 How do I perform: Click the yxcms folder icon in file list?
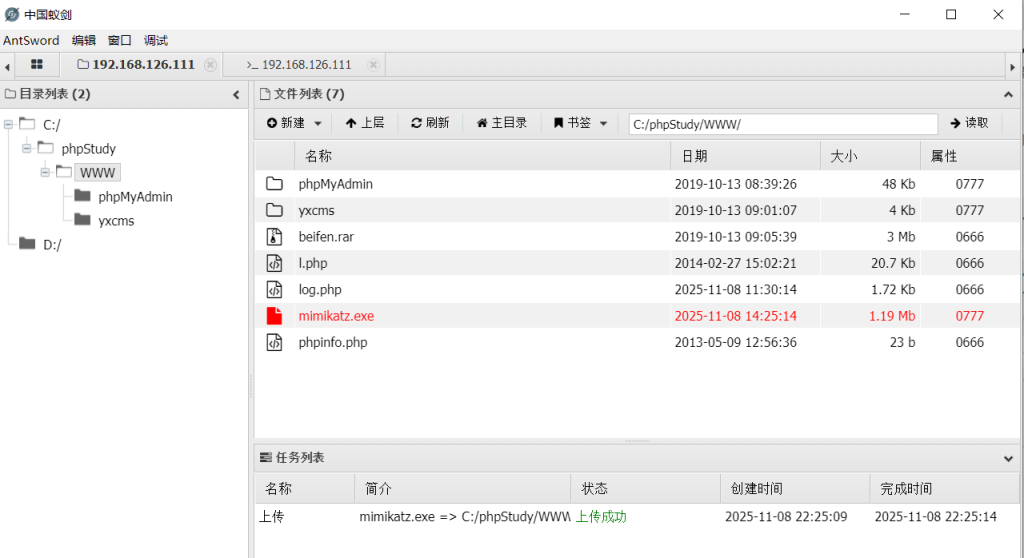274,211
